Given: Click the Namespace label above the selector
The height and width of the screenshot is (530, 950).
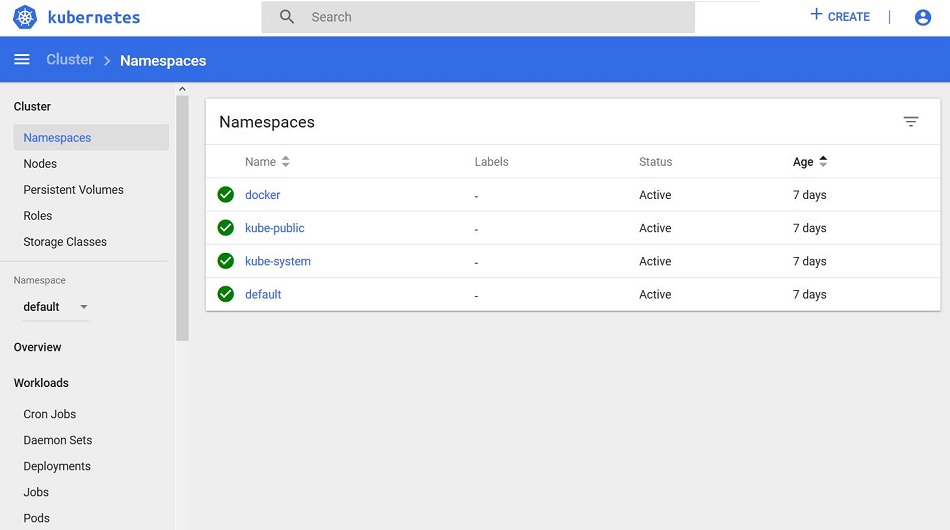Looking at the screenshot, I should (39, 280).
